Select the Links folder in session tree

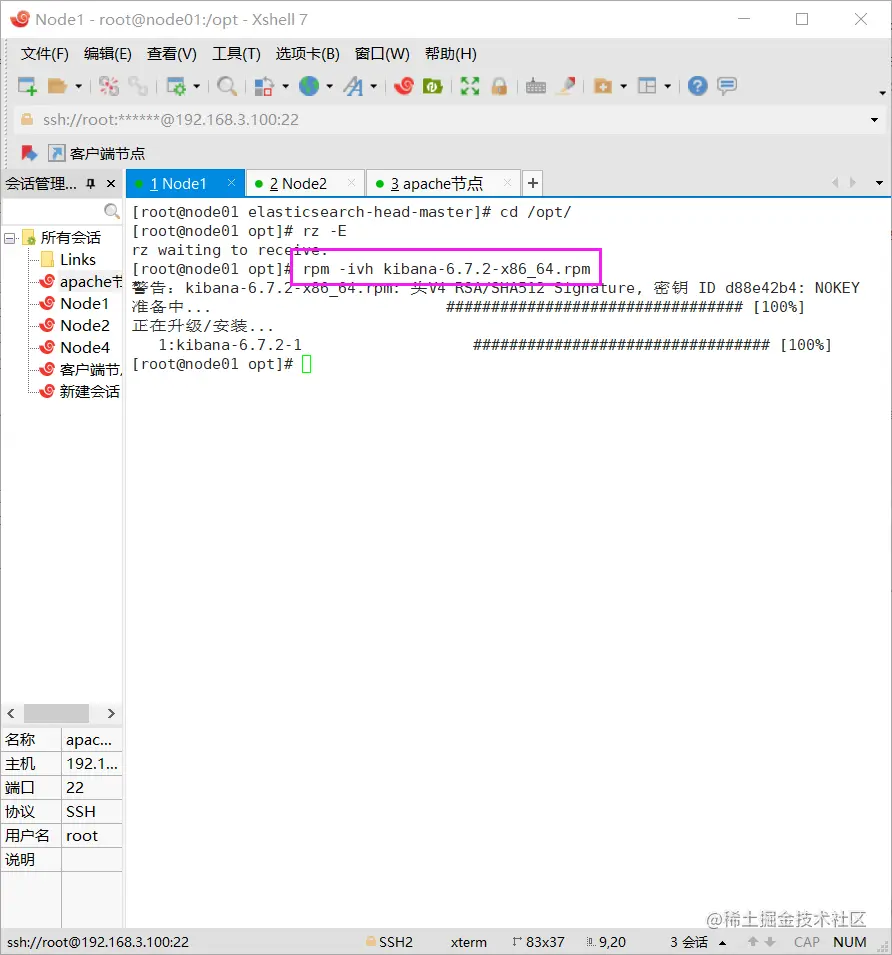coord(77,259)
